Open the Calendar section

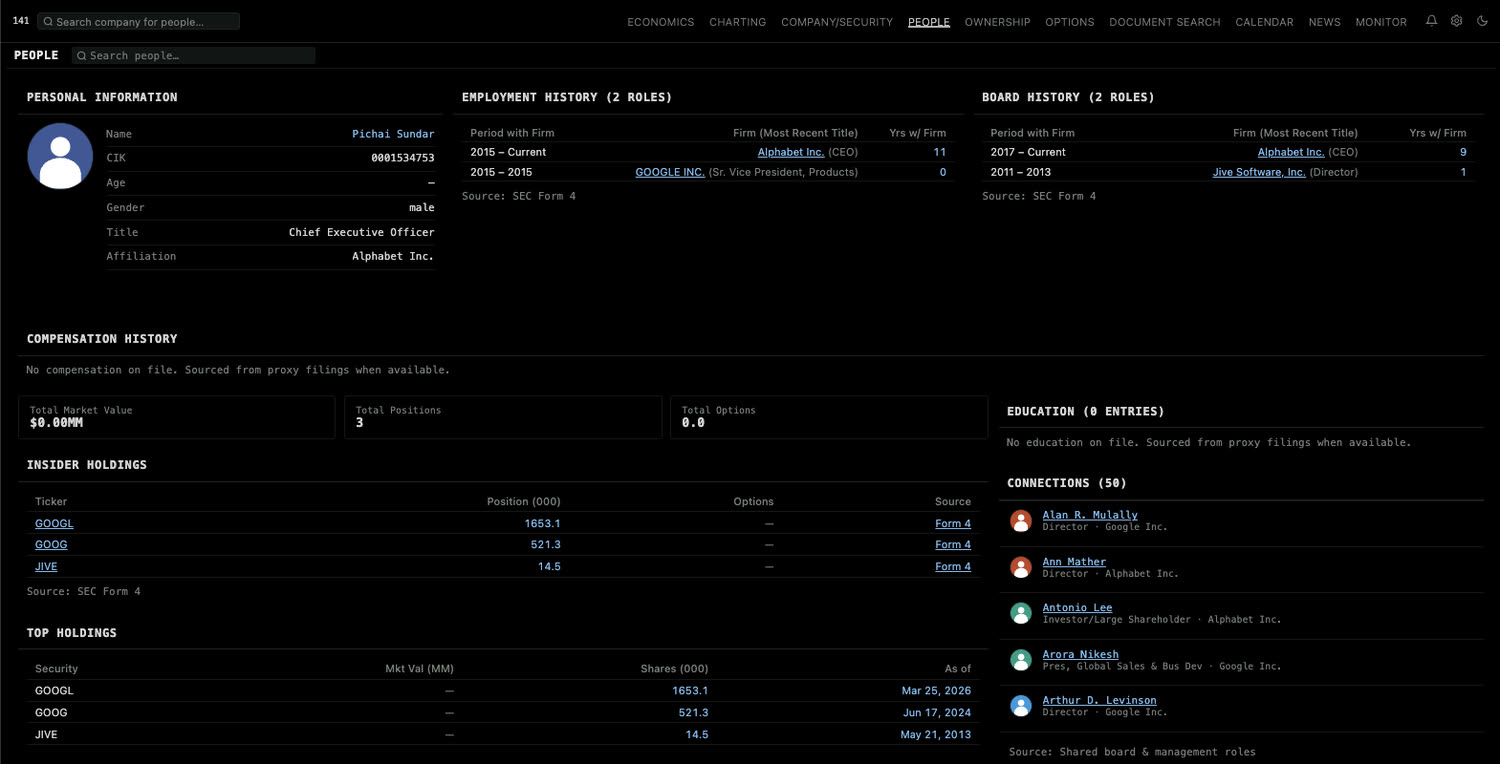pos(1264,22)
